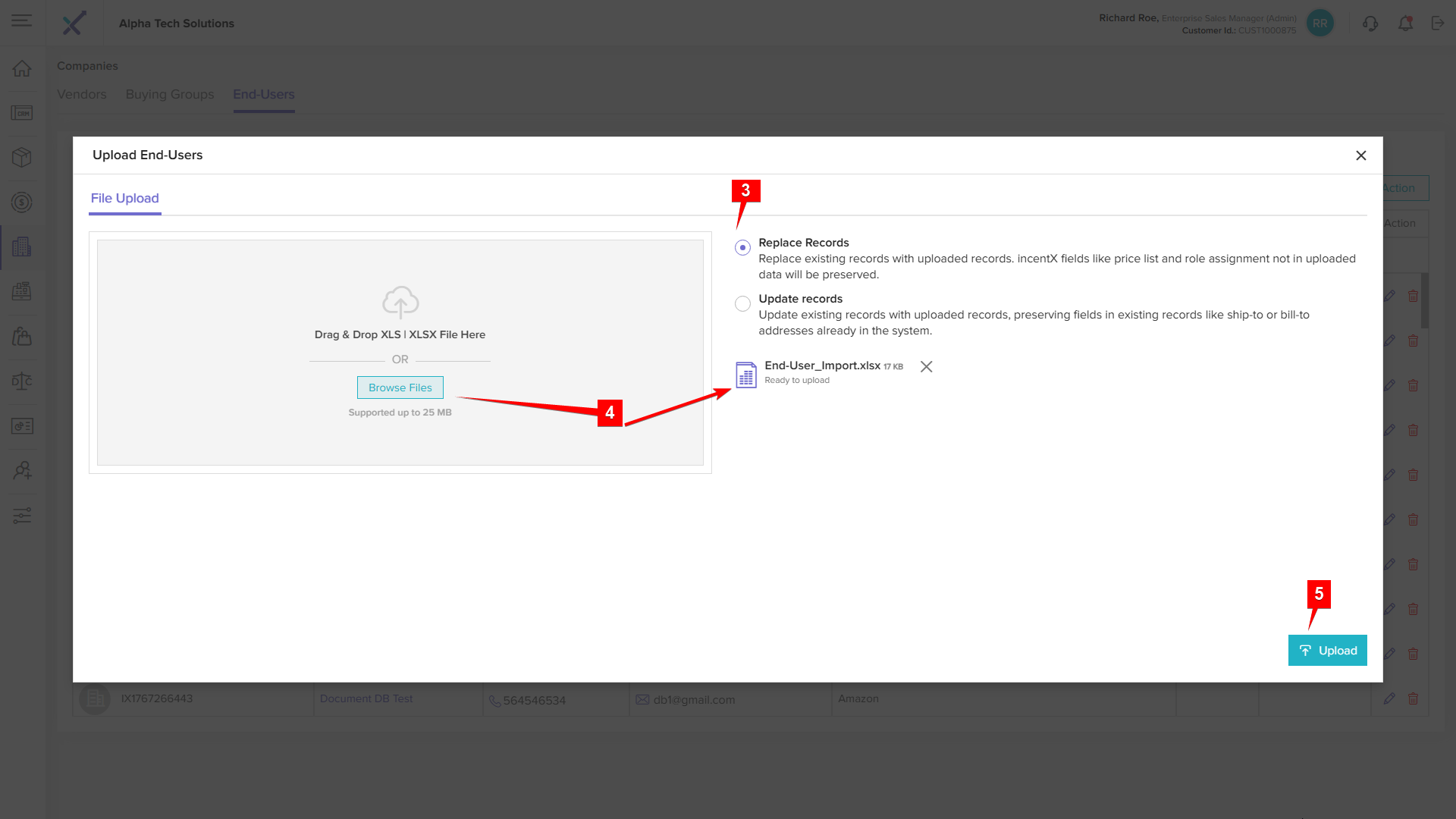The height and width of the screenshot is (819, 1456).
Task: Open the RR user avatar menu
Action: pos(1319,24)
